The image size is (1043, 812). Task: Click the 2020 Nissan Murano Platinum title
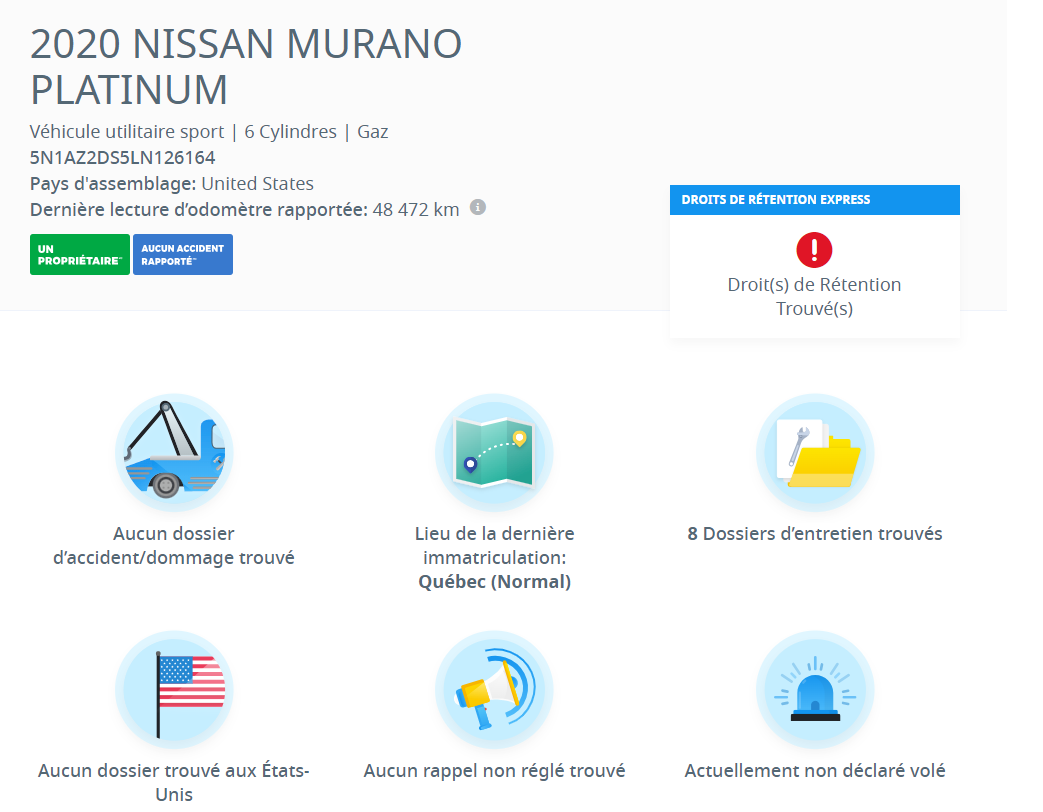click(x=246, y=67)
